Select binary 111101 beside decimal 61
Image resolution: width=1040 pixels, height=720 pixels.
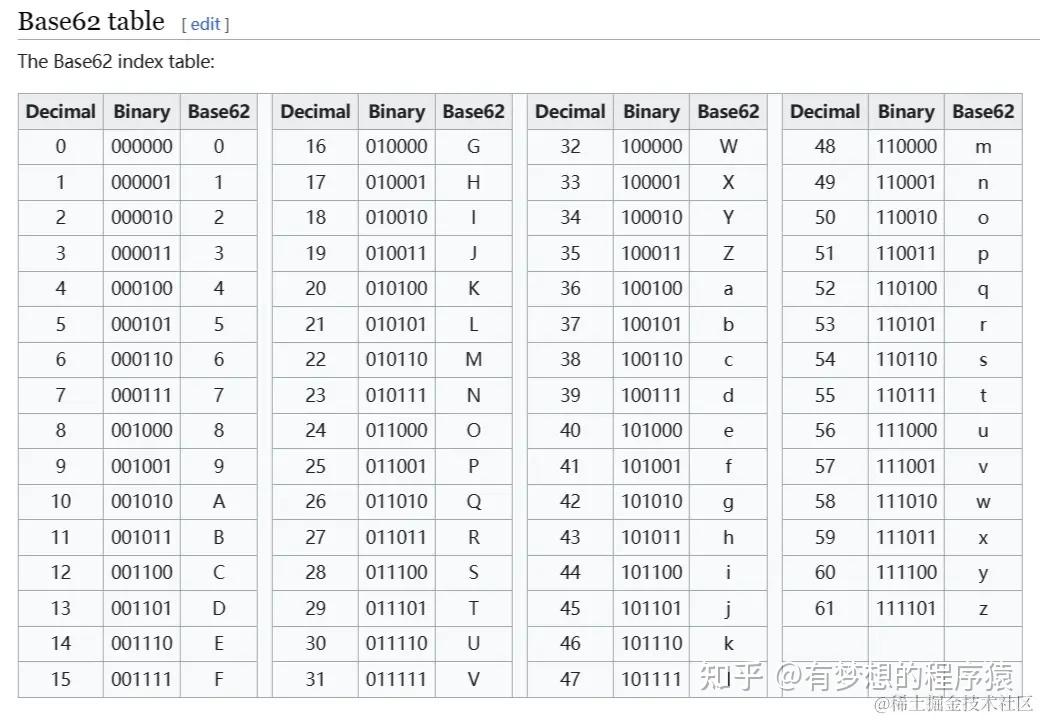tap(906, 608)
